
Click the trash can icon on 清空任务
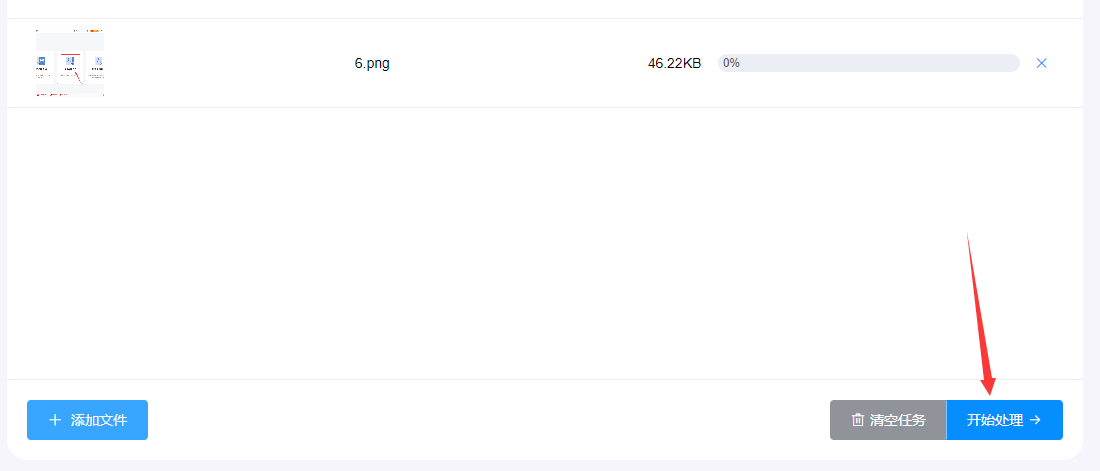(x=857, y=420)
